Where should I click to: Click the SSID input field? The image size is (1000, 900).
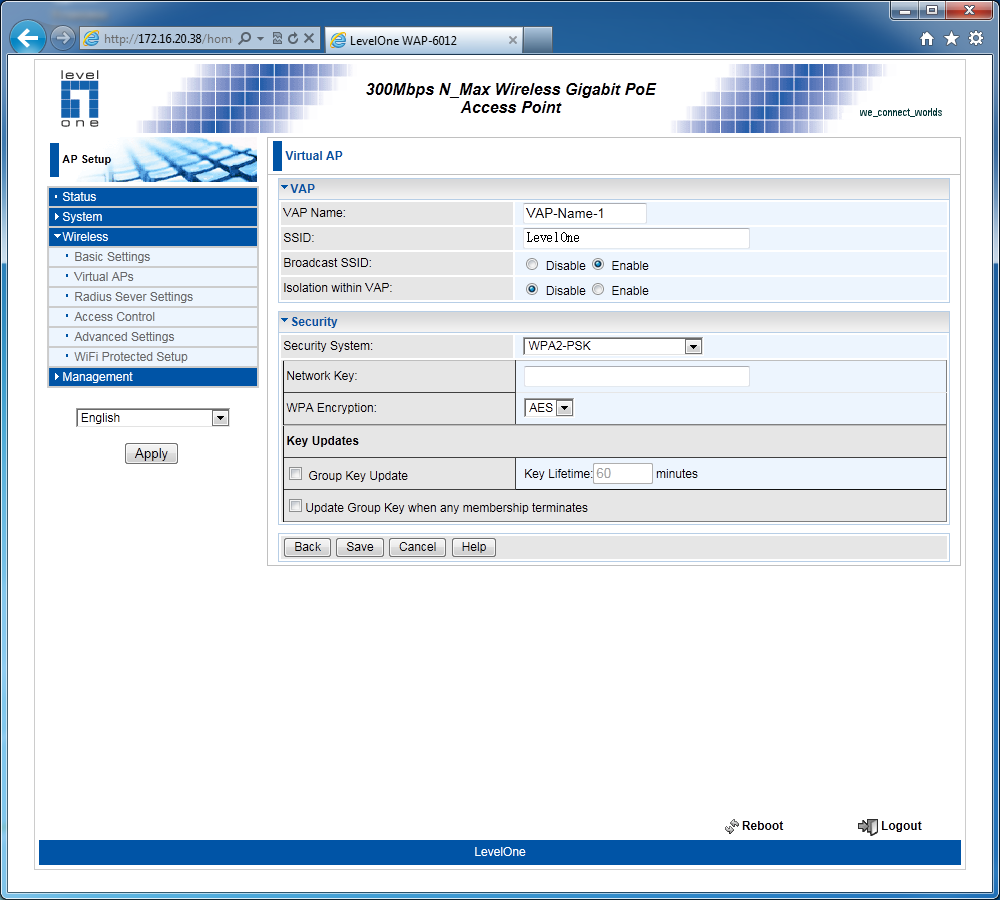(636, 238)
